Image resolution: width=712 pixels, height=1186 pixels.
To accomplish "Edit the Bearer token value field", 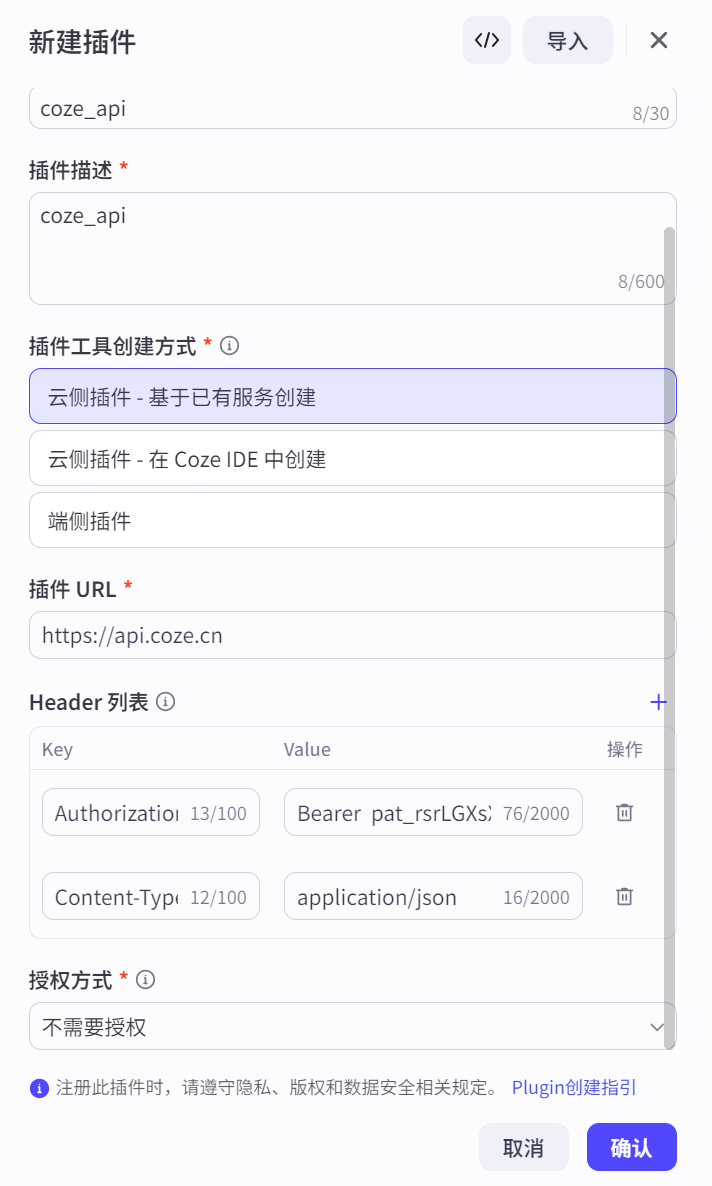I will [433, 812].
